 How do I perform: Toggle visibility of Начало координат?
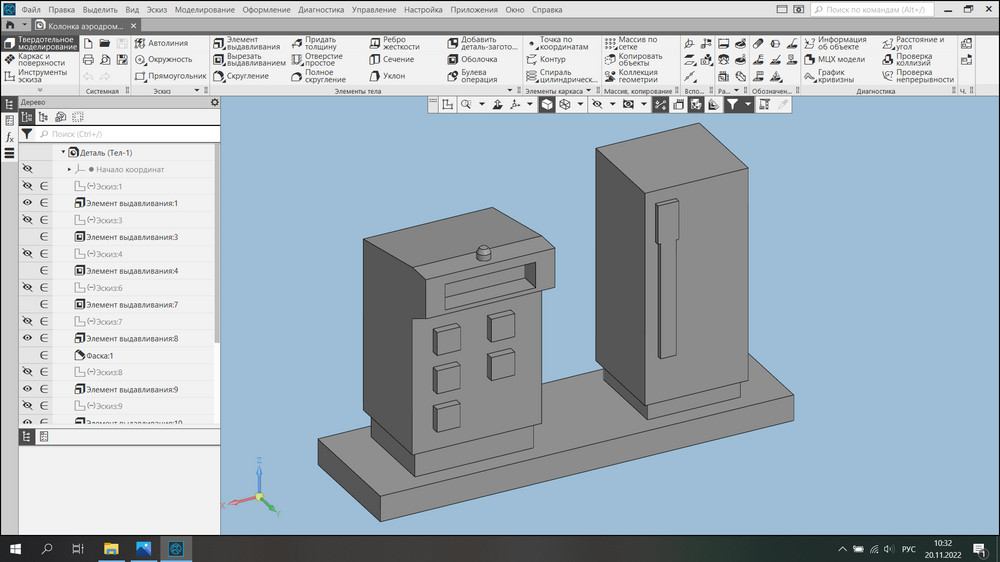click(27, 169)
